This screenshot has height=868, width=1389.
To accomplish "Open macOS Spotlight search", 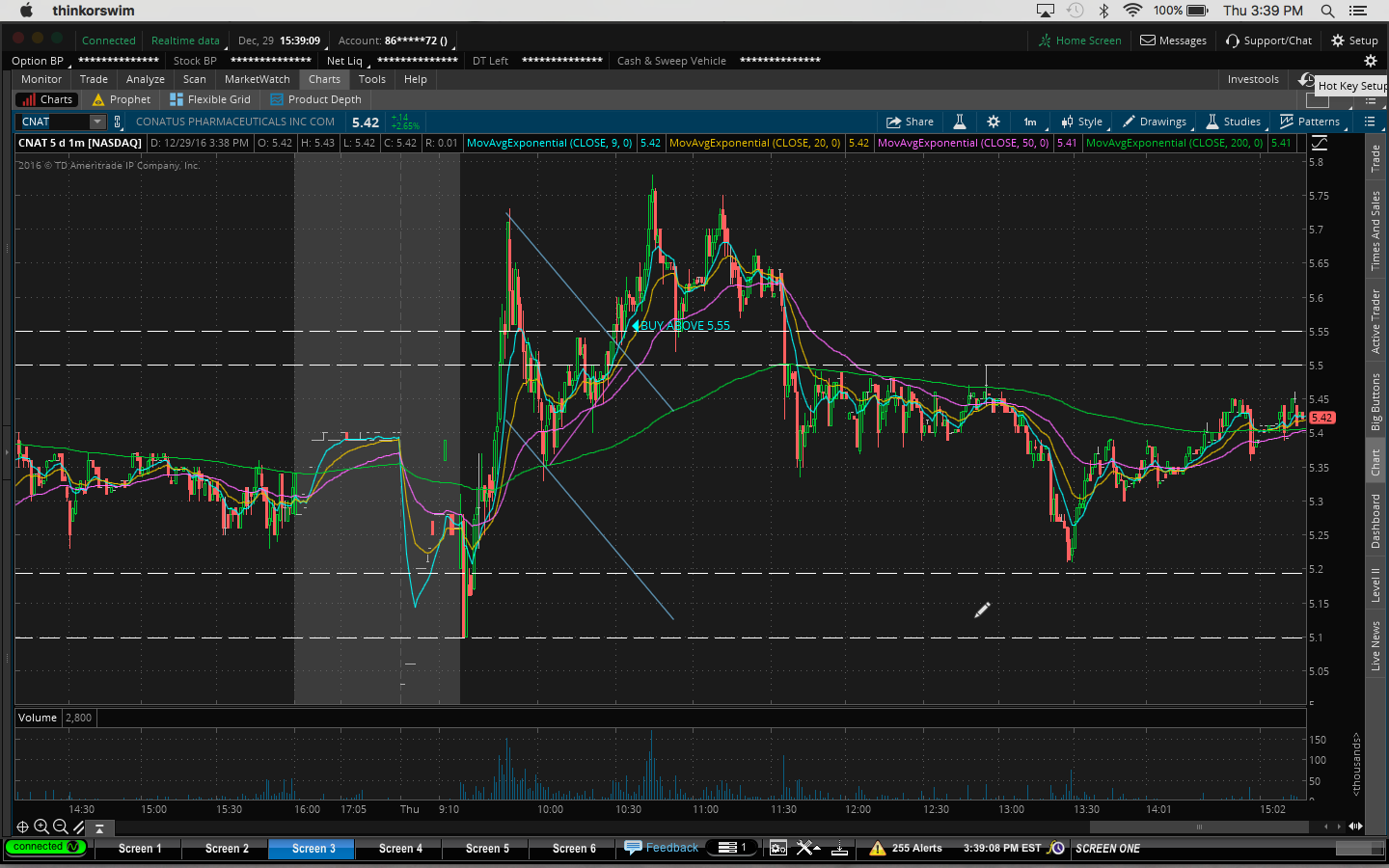I will coord(1327,11).
